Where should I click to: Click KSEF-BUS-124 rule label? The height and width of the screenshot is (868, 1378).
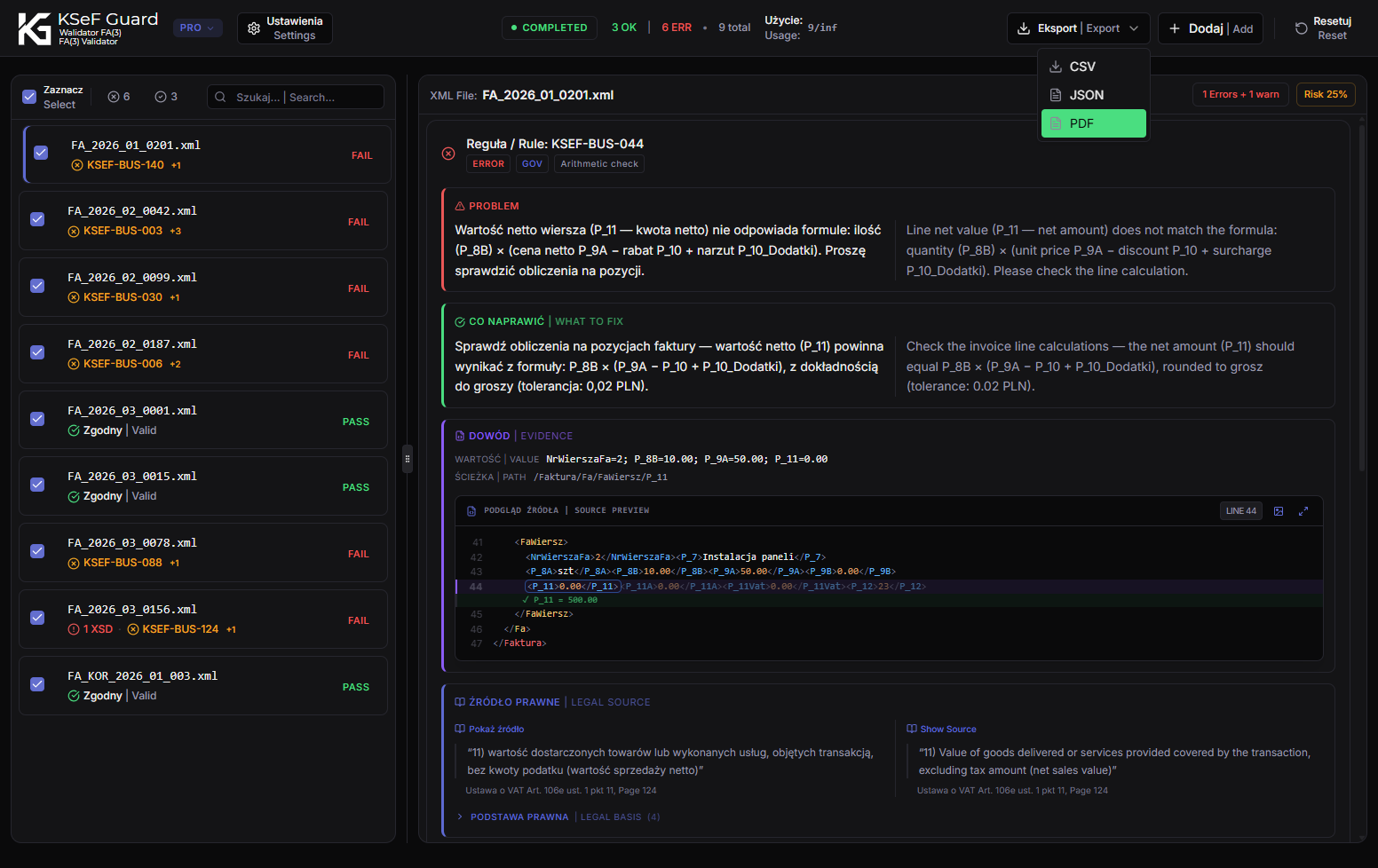(180, 629)
